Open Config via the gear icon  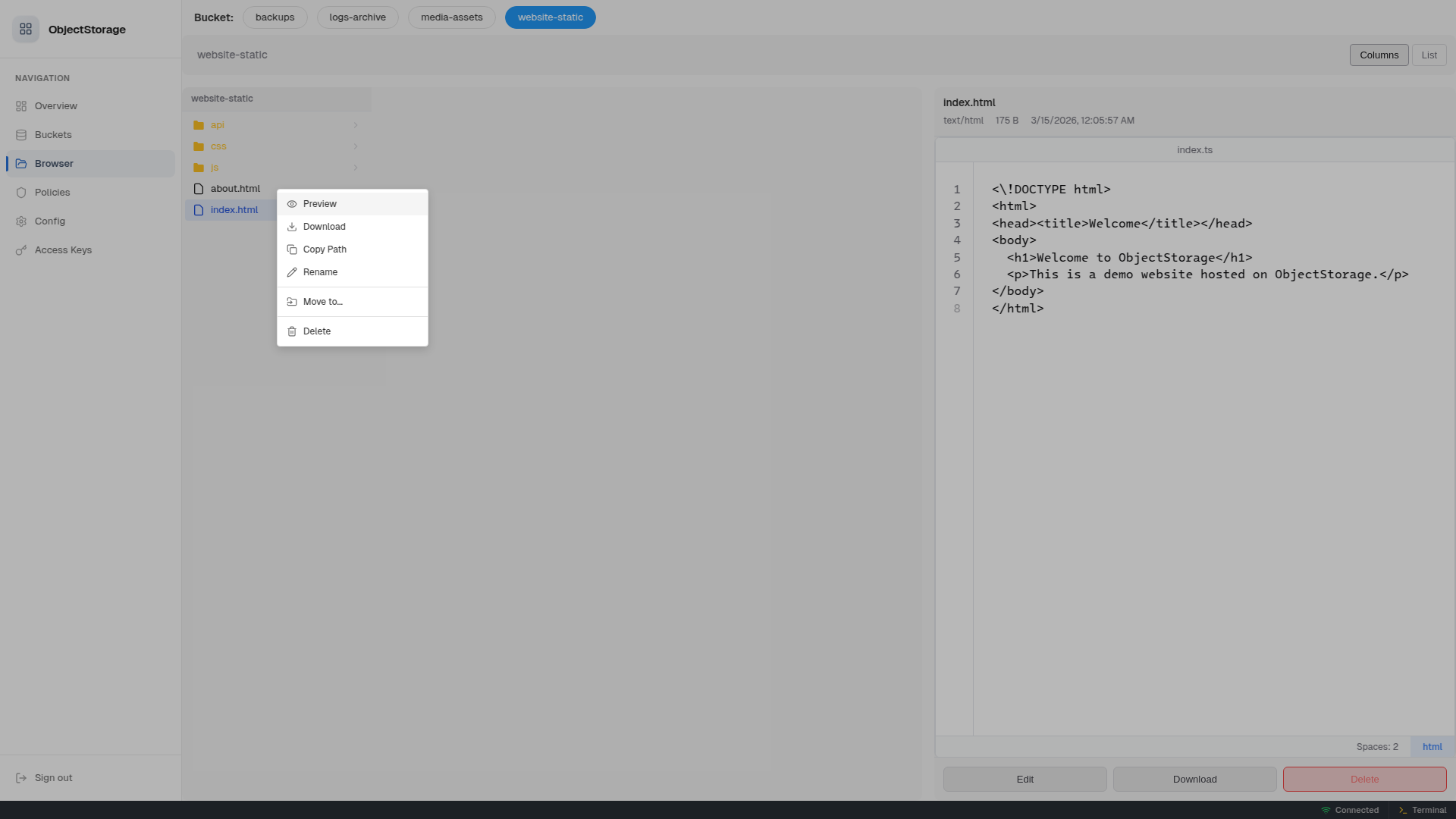(x=21, y=221)
